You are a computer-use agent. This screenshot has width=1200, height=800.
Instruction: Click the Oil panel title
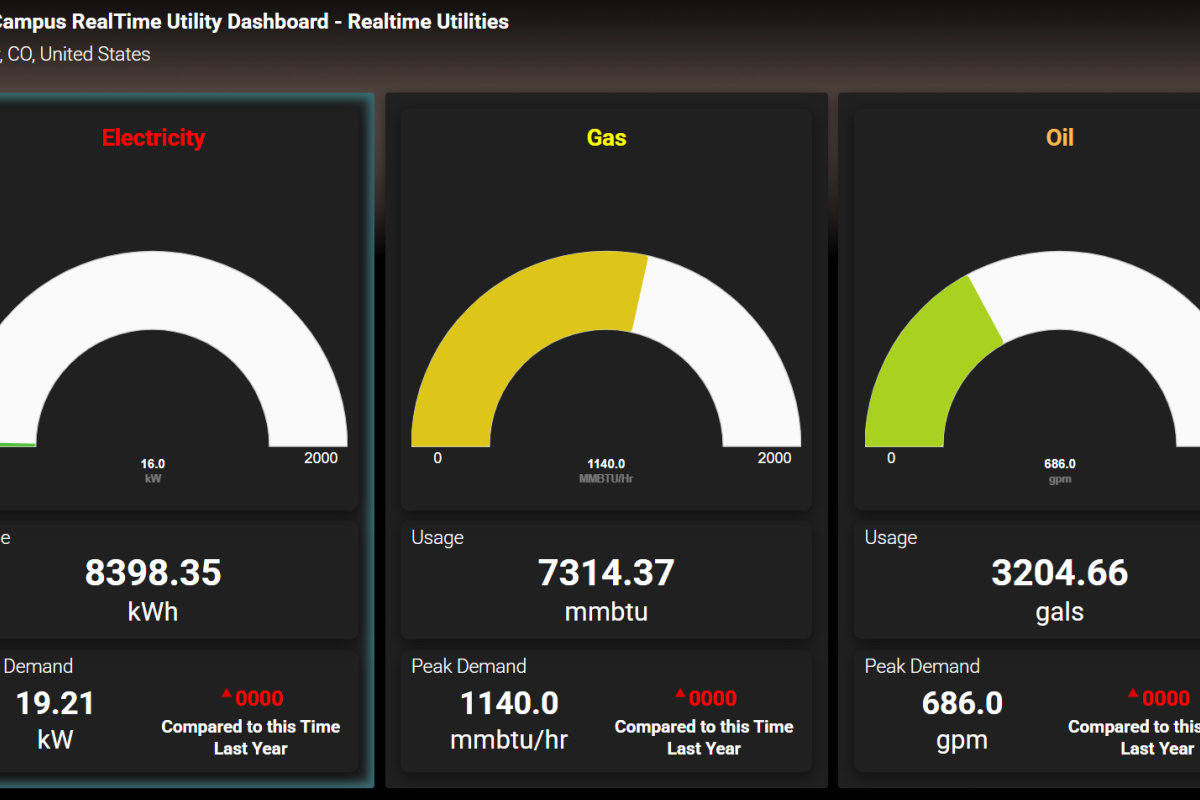coord(1059,137)
